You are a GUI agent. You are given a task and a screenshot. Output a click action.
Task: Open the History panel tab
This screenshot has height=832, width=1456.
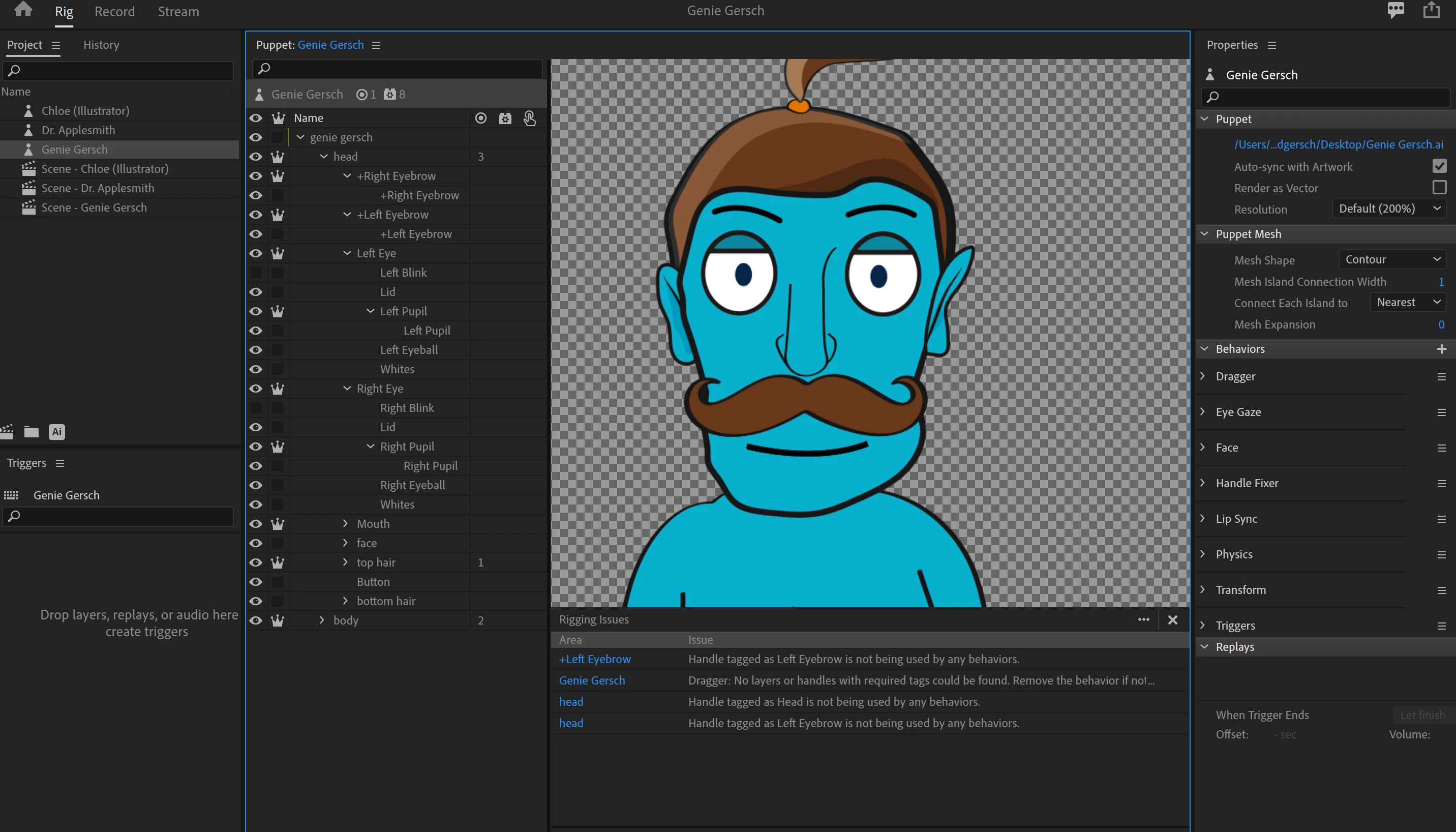101,45
